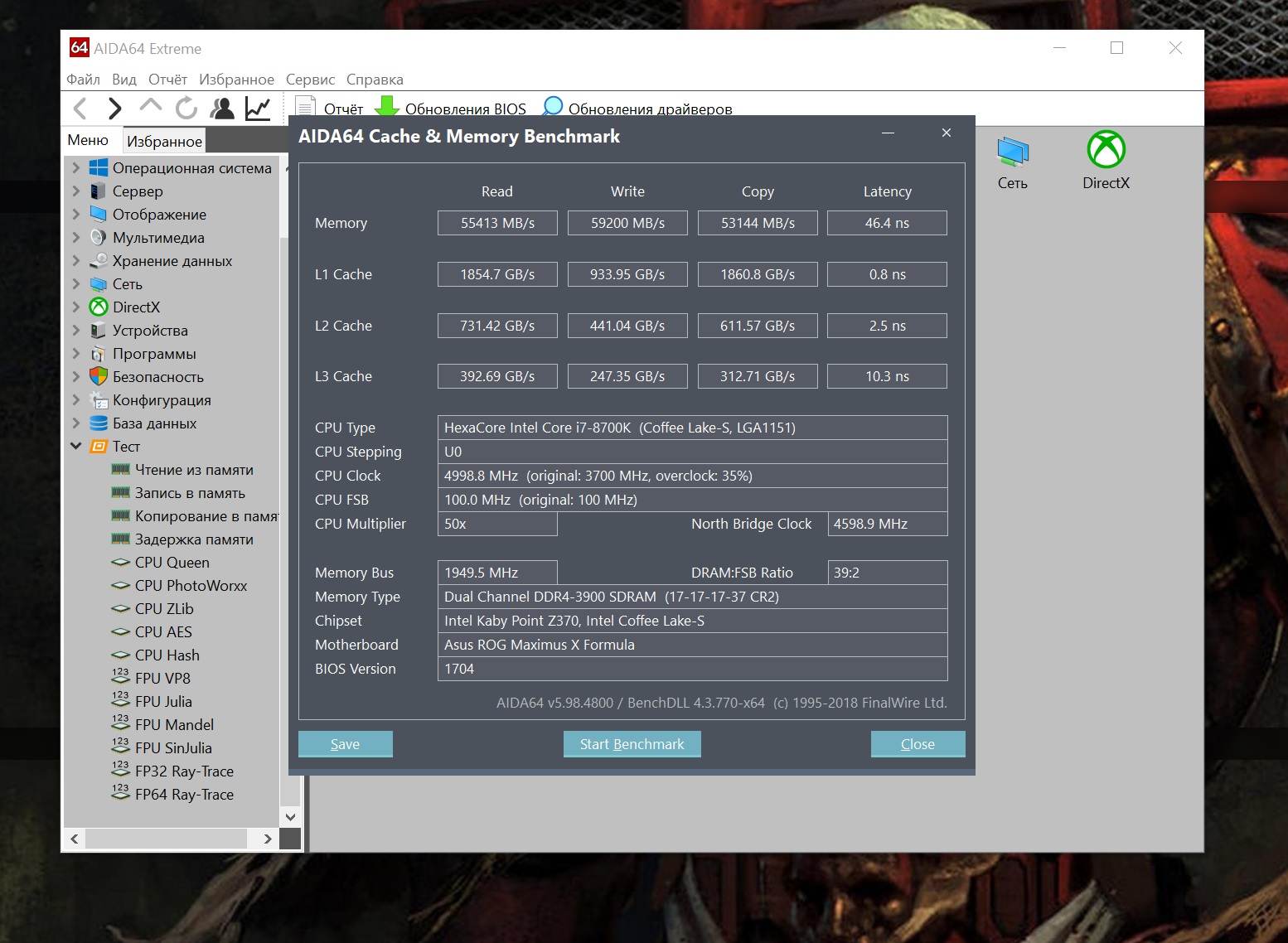
Task: Open the Вид menu
Action: click(124, 80)
